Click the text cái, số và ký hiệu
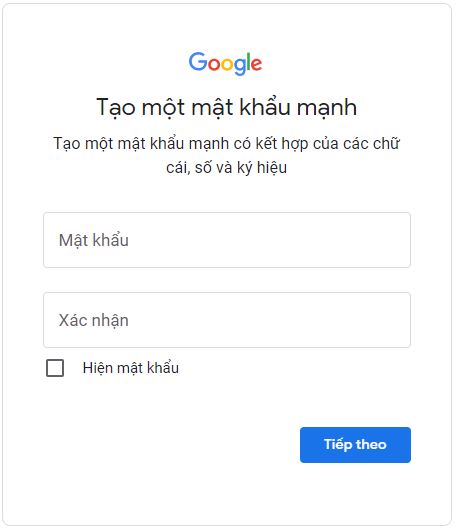The height and width of the screenshot is (531, 456). click(226, 168)
